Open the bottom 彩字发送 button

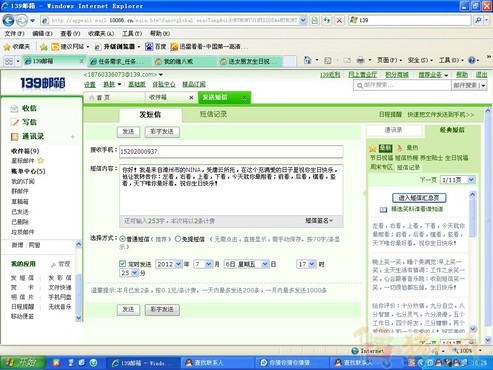pyautogui.click(x=162, y=310)
